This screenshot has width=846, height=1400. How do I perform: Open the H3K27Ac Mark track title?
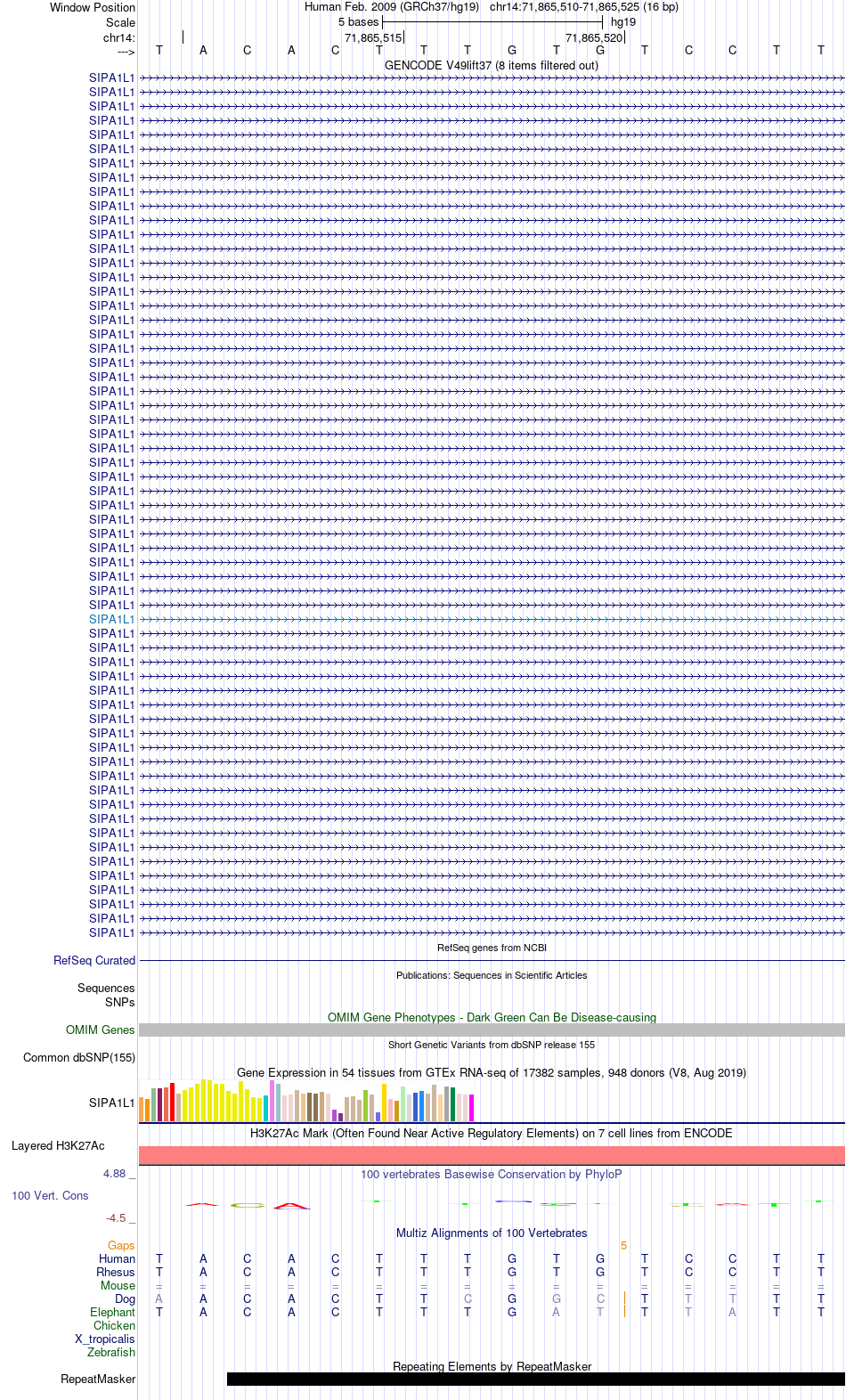click(492, 1133)
